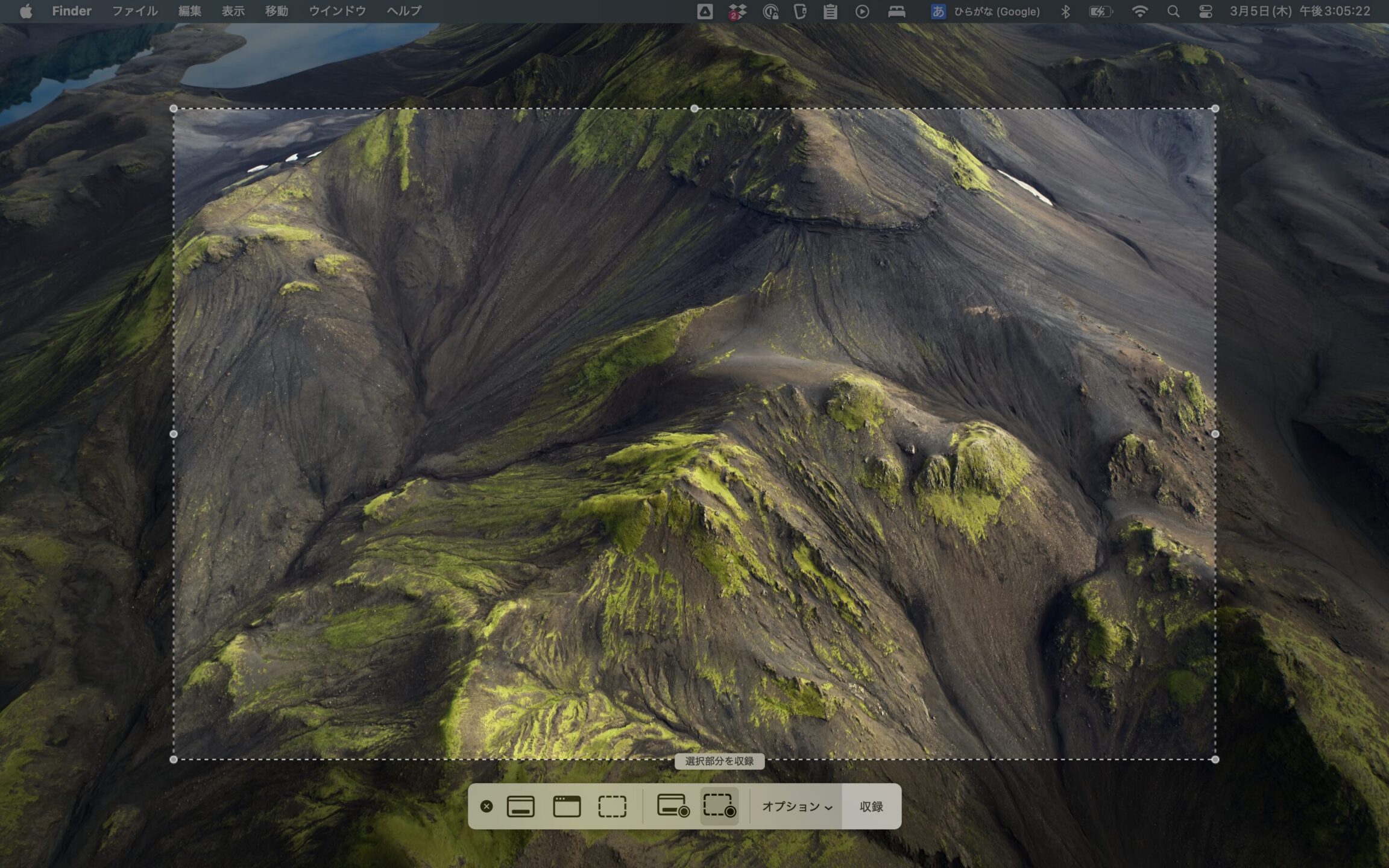Image resolution: width=1389 pixels, height=868 pixels.
Task: Open Spotlight search from menu bar
Action: tap(1173, 11)
